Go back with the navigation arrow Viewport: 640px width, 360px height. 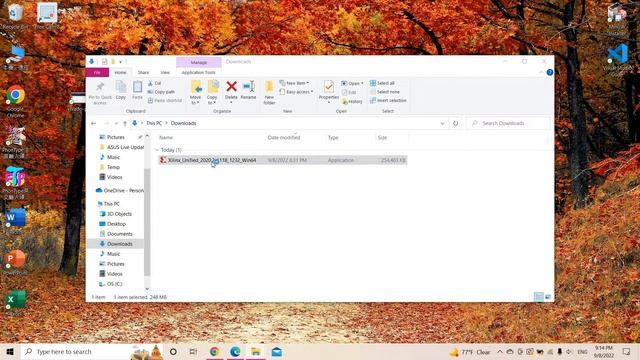93,123
